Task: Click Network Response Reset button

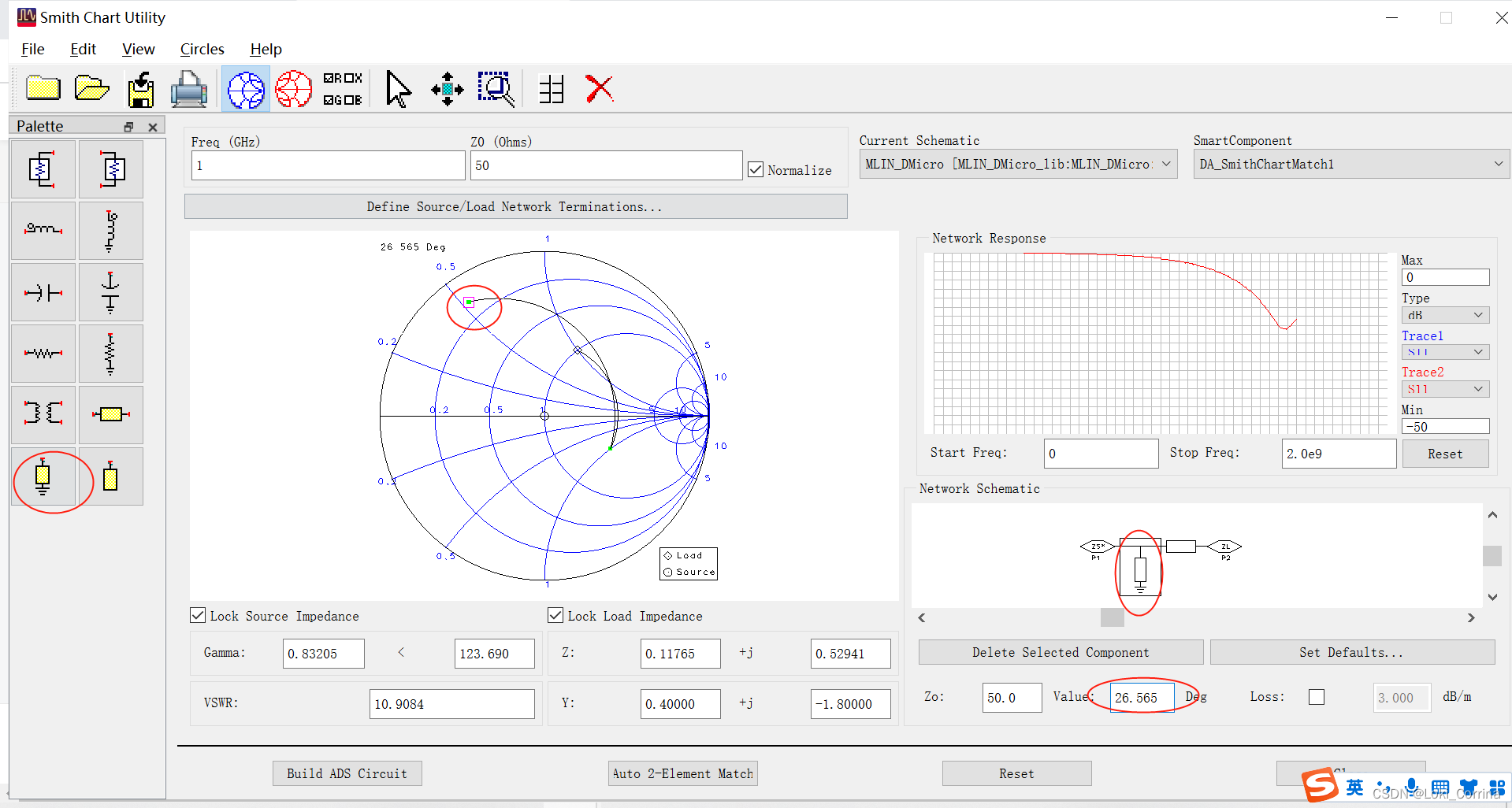Action: point(1445,454)
